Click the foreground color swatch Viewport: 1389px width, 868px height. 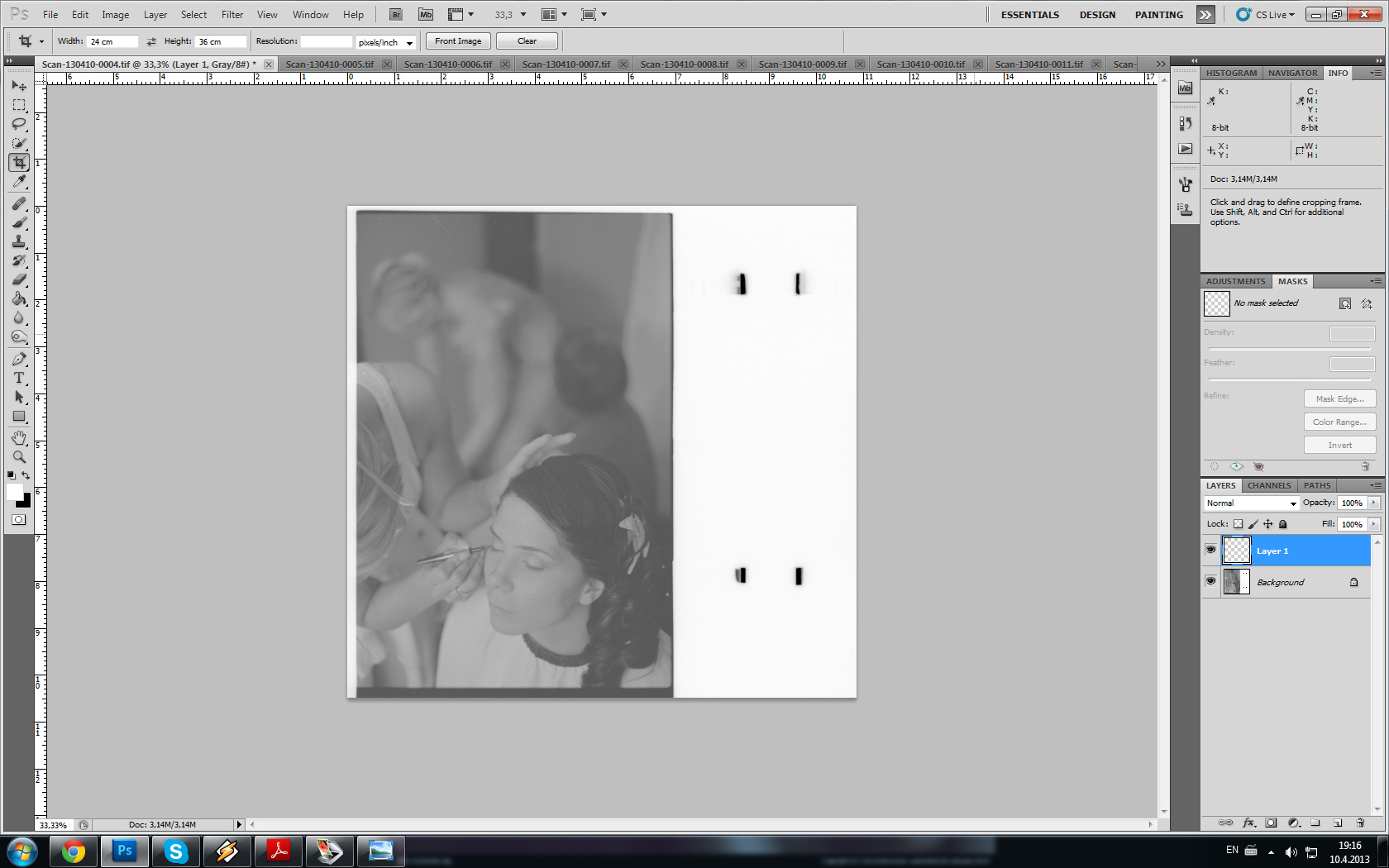tap(15, 493)
